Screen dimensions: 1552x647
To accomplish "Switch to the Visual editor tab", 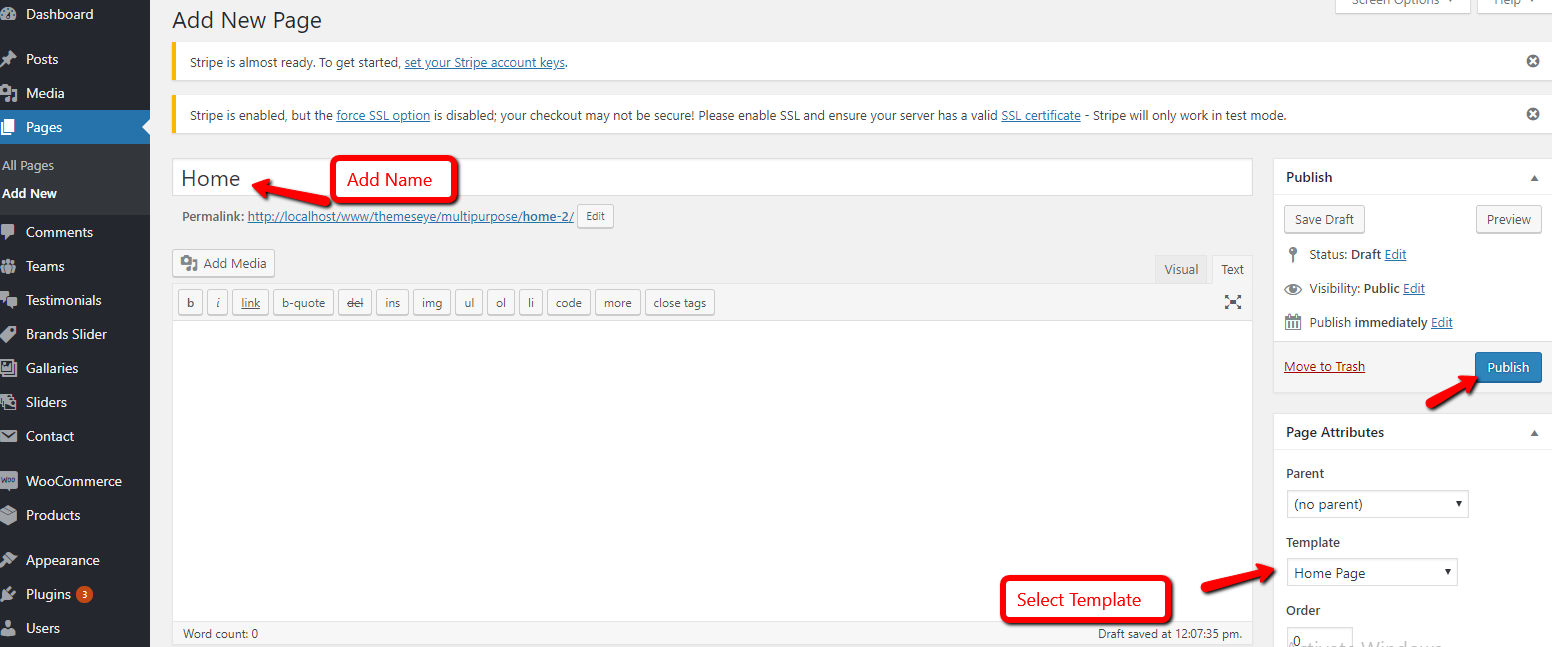I will 1180,269.
